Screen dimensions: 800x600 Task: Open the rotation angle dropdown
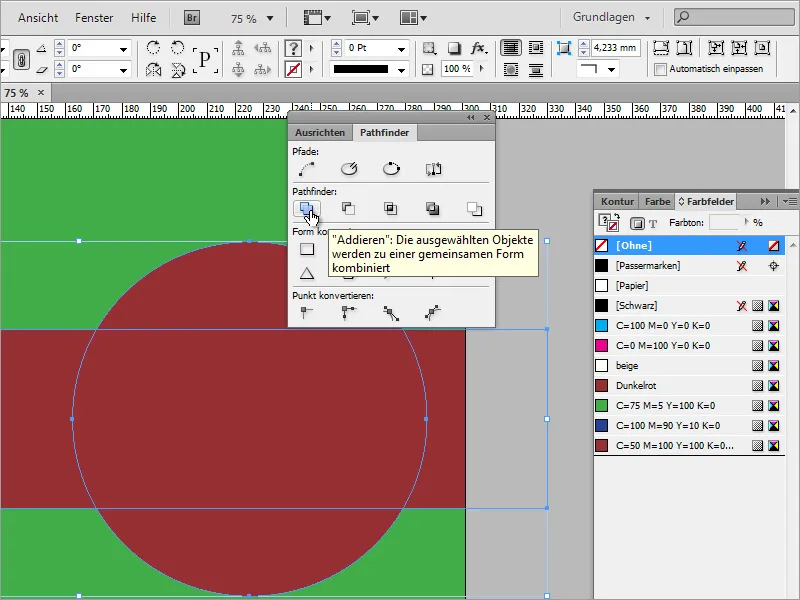point(123,49)
